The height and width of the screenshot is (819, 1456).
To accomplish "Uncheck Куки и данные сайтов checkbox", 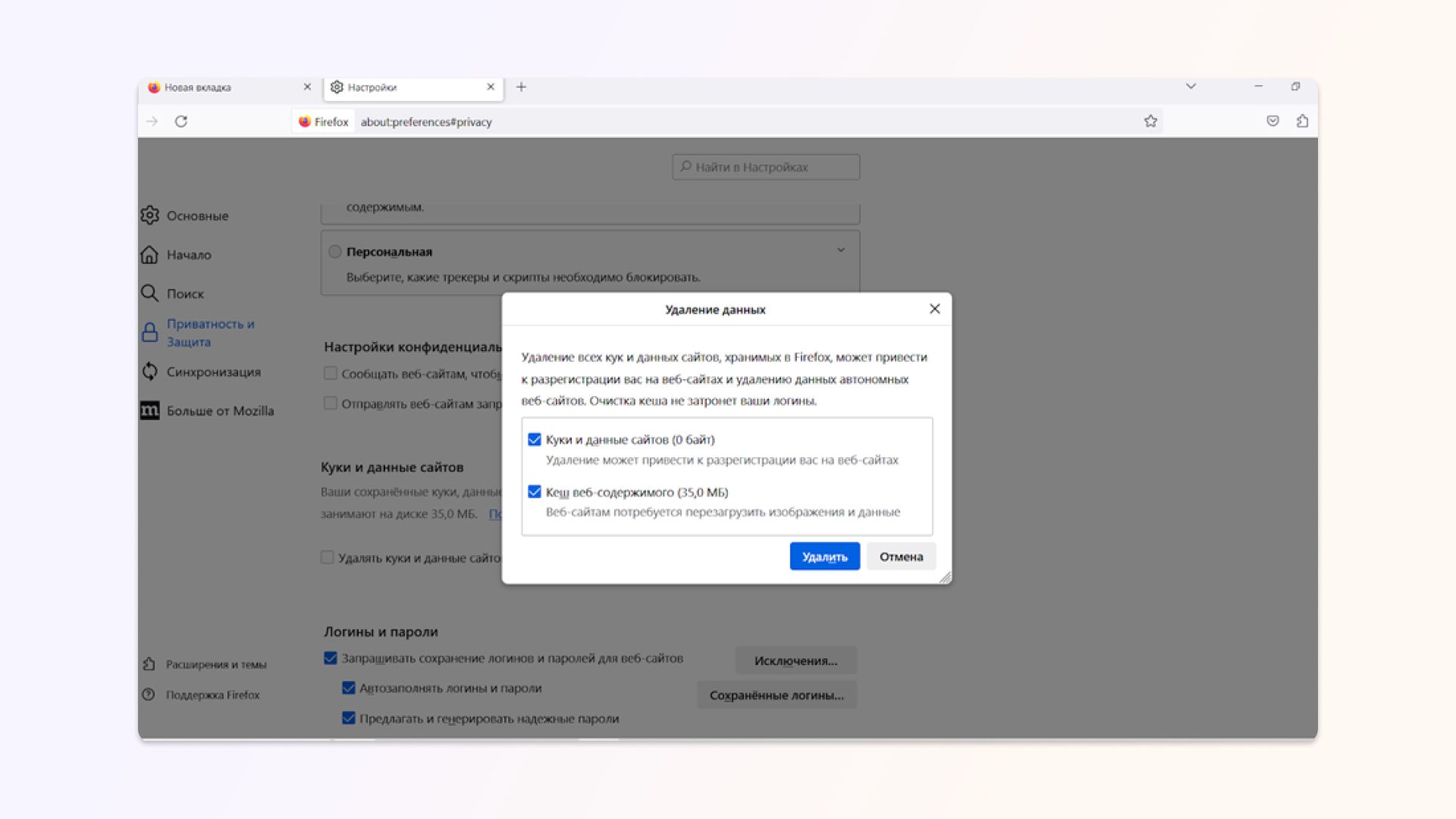I will click(x=535, y=440).
